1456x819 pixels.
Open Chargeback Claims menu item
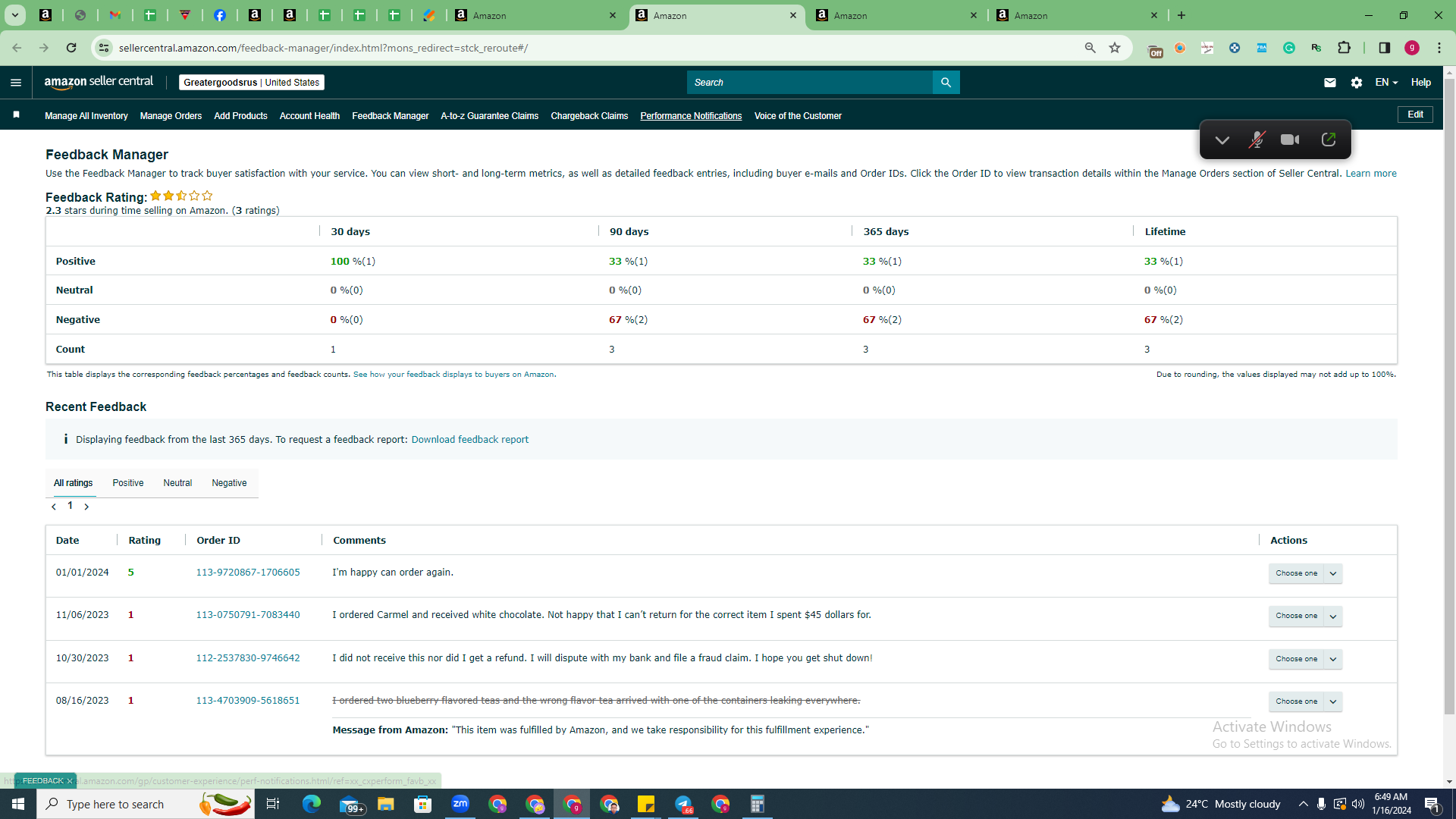[589, 116]
